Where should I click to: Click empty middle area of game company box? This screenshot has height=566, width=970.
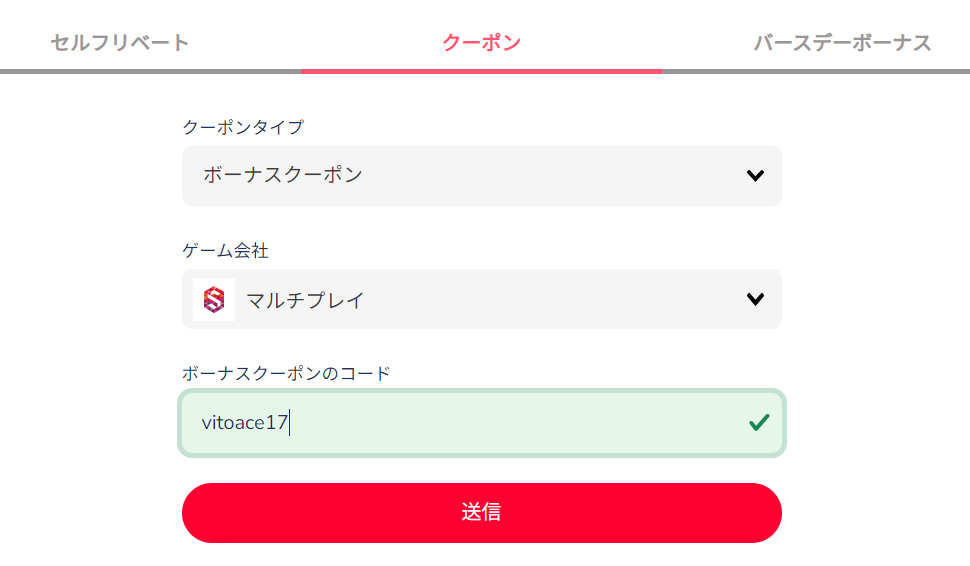pyautogui.click(x=550, y=299)
